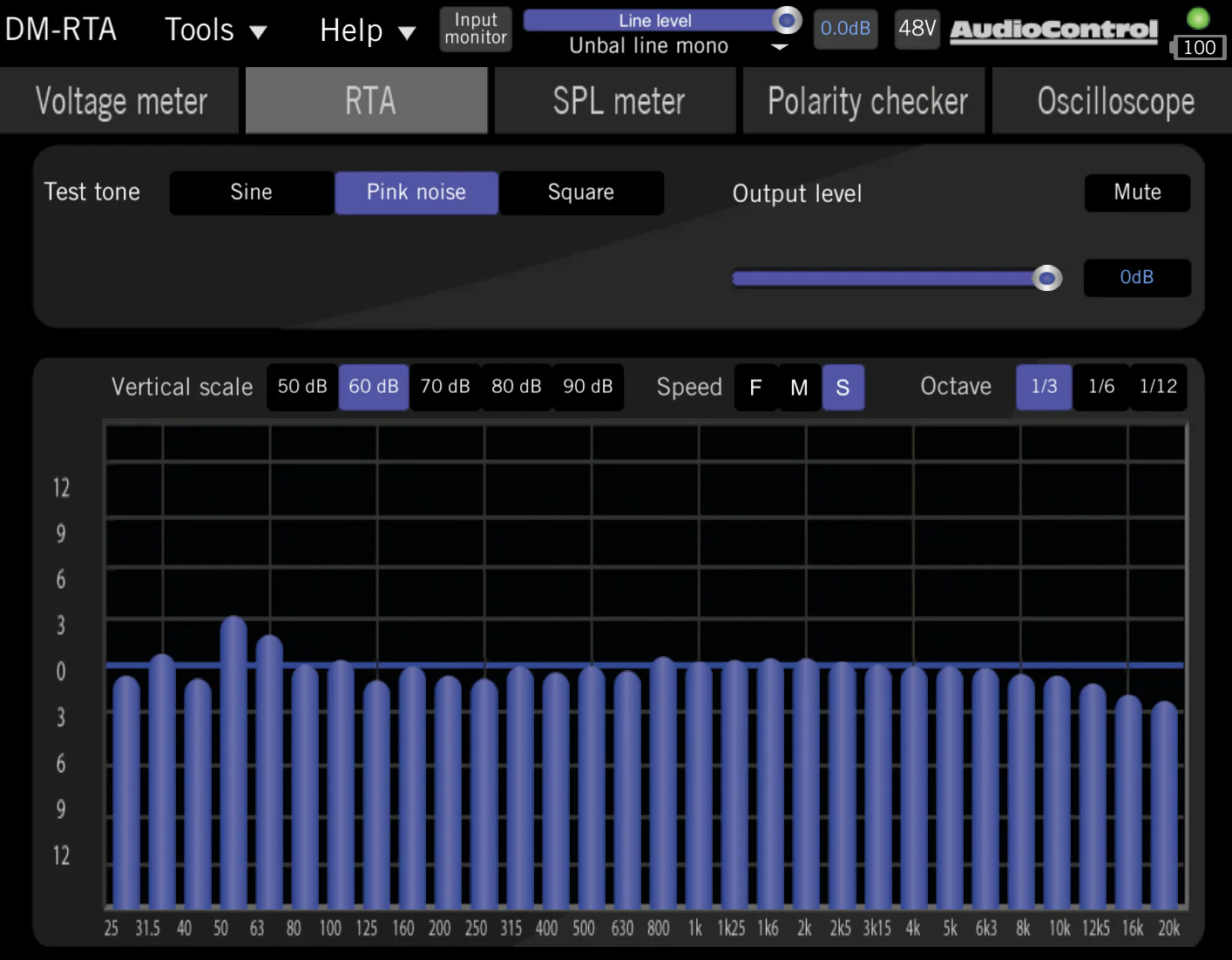This screenshot has height=960, width=1232.
Task: Open the Polarity checker
Action: click(x=866, y=100)
